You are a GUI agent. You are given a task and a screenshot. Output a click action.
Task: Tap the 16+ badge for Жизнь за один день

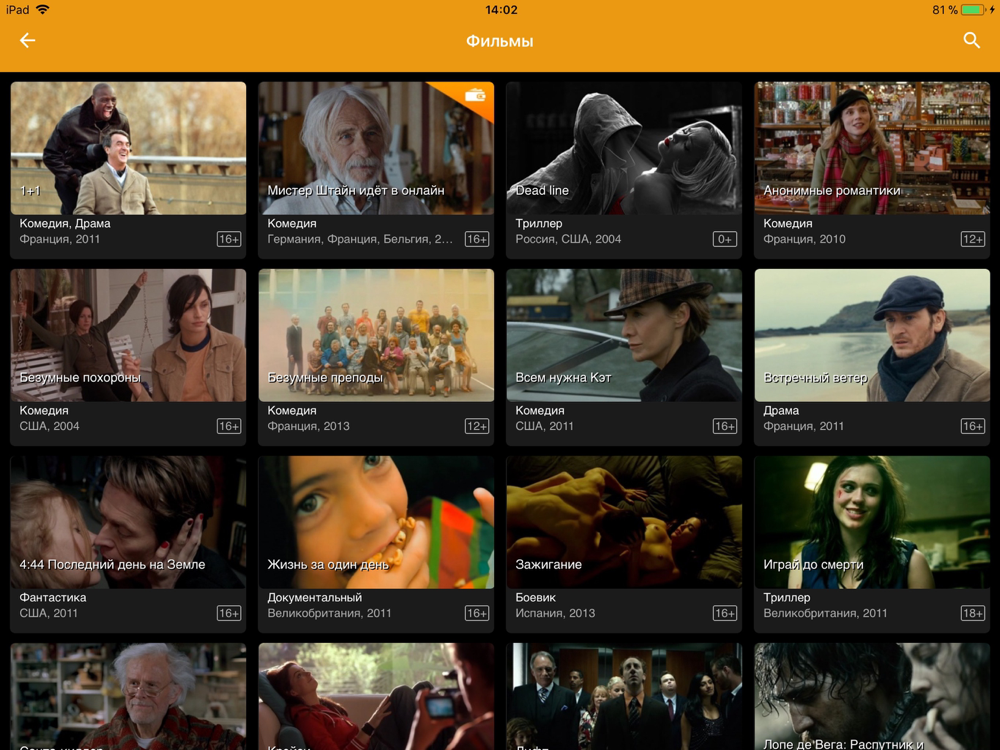(x=477, y=613)
